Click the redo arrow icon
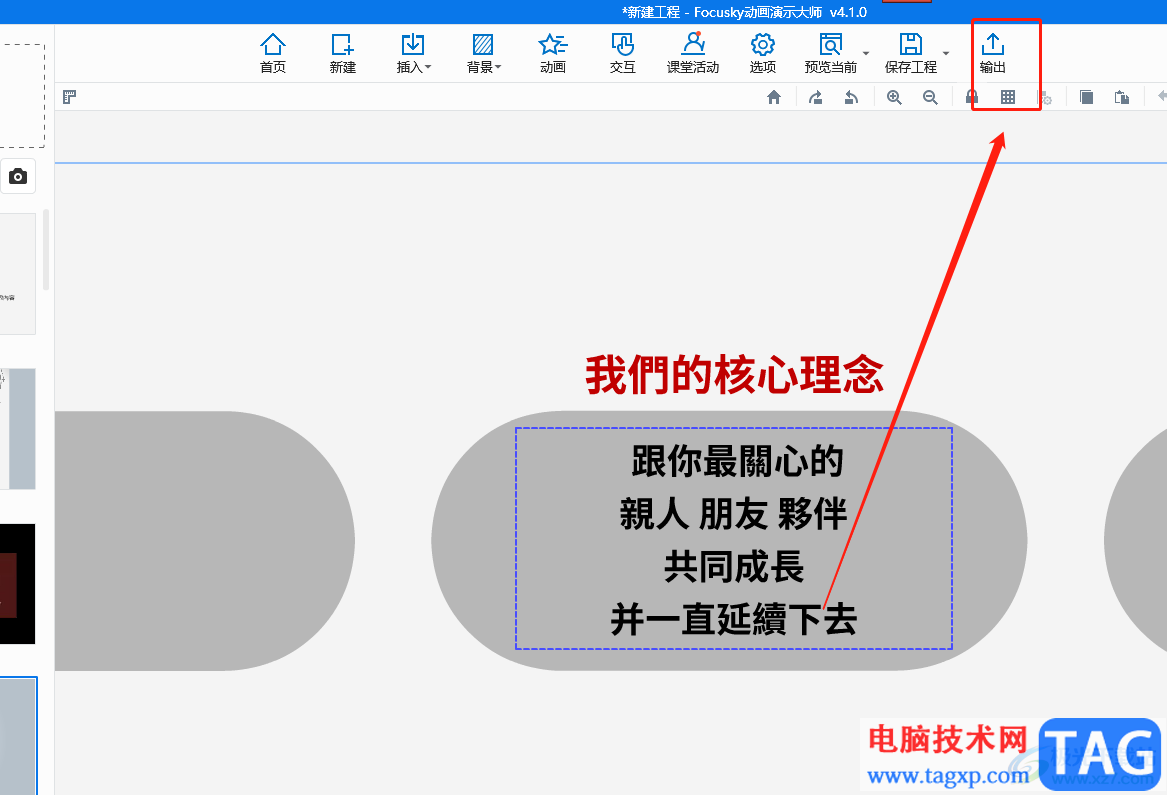 point(816,97)
